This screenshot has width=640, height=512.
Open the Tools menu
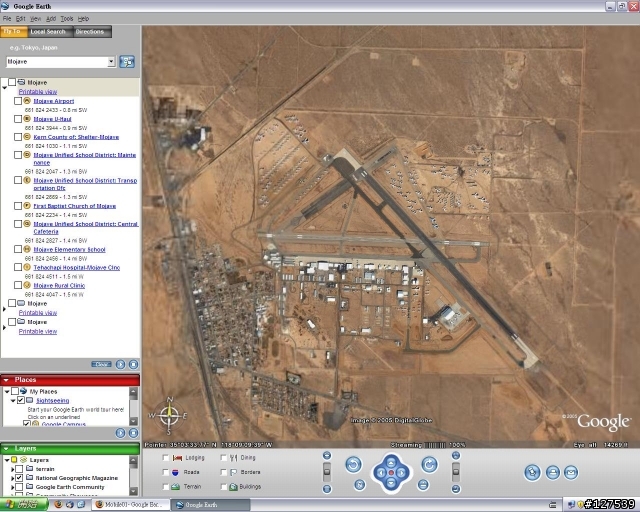pyautogui.click(x=67, y=19)
